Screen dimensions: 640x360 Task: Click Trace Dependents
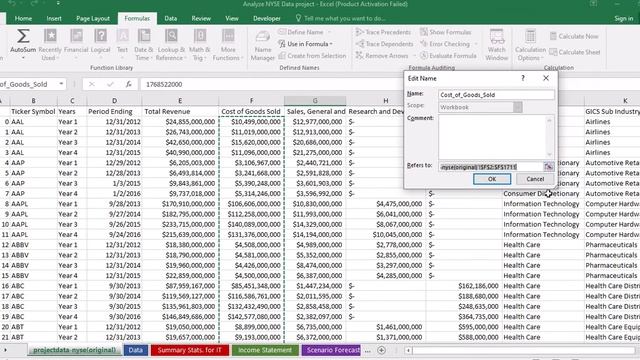[384, 44]
